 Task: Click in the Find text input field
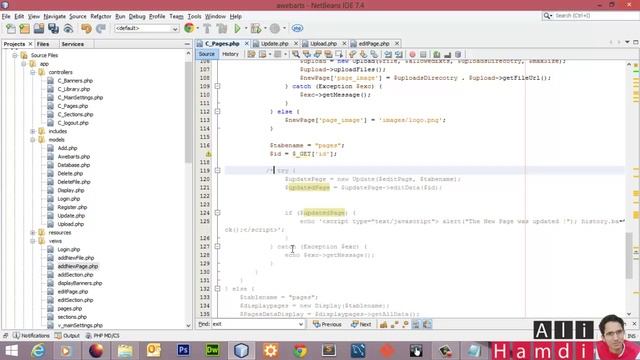coord(255,324)
